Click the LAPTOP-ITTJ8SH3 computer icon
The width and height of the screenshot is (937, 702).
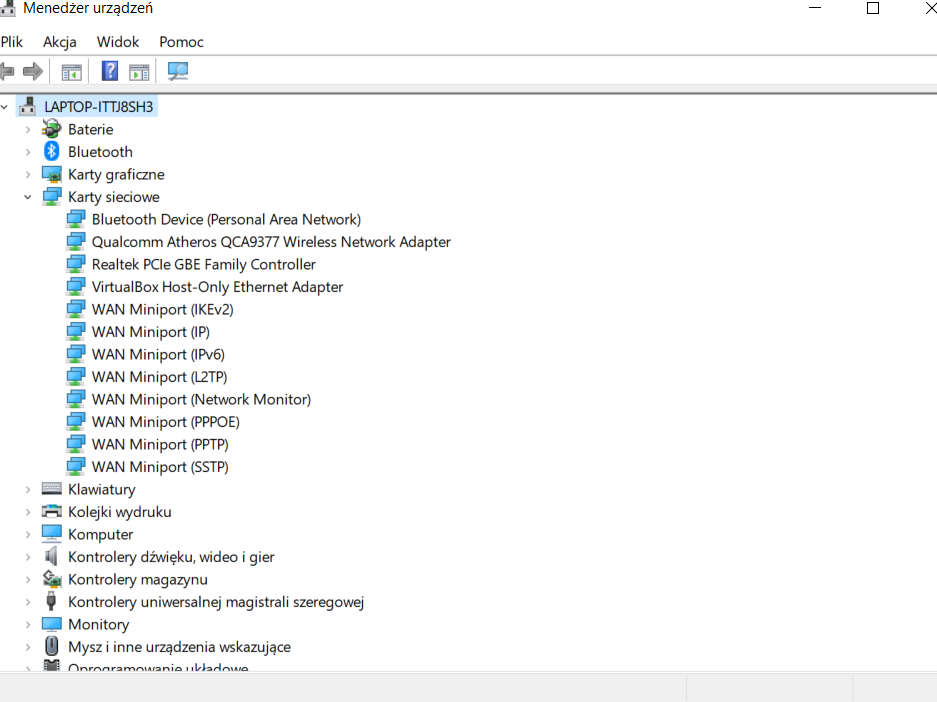coord(27,106)
